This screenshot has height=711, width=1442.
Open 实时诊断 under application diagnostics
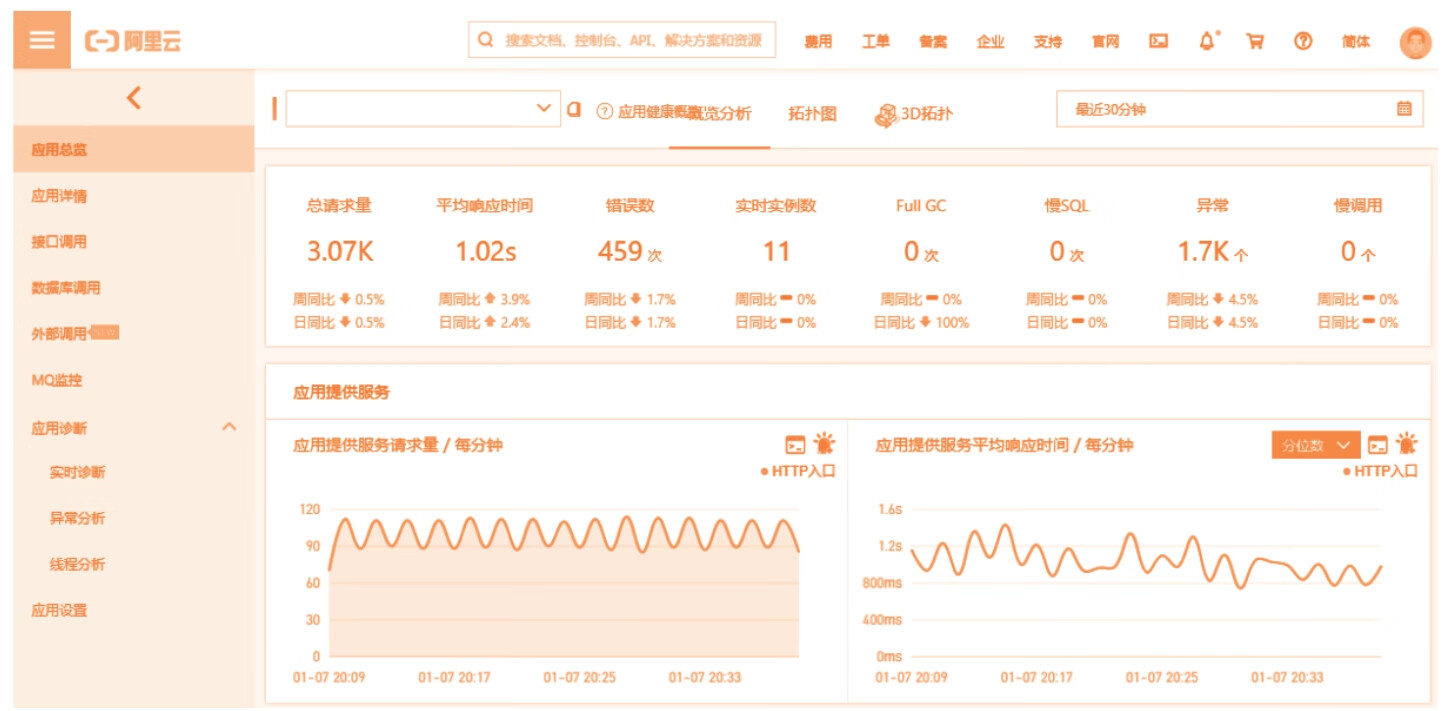(x=77, y=472)
